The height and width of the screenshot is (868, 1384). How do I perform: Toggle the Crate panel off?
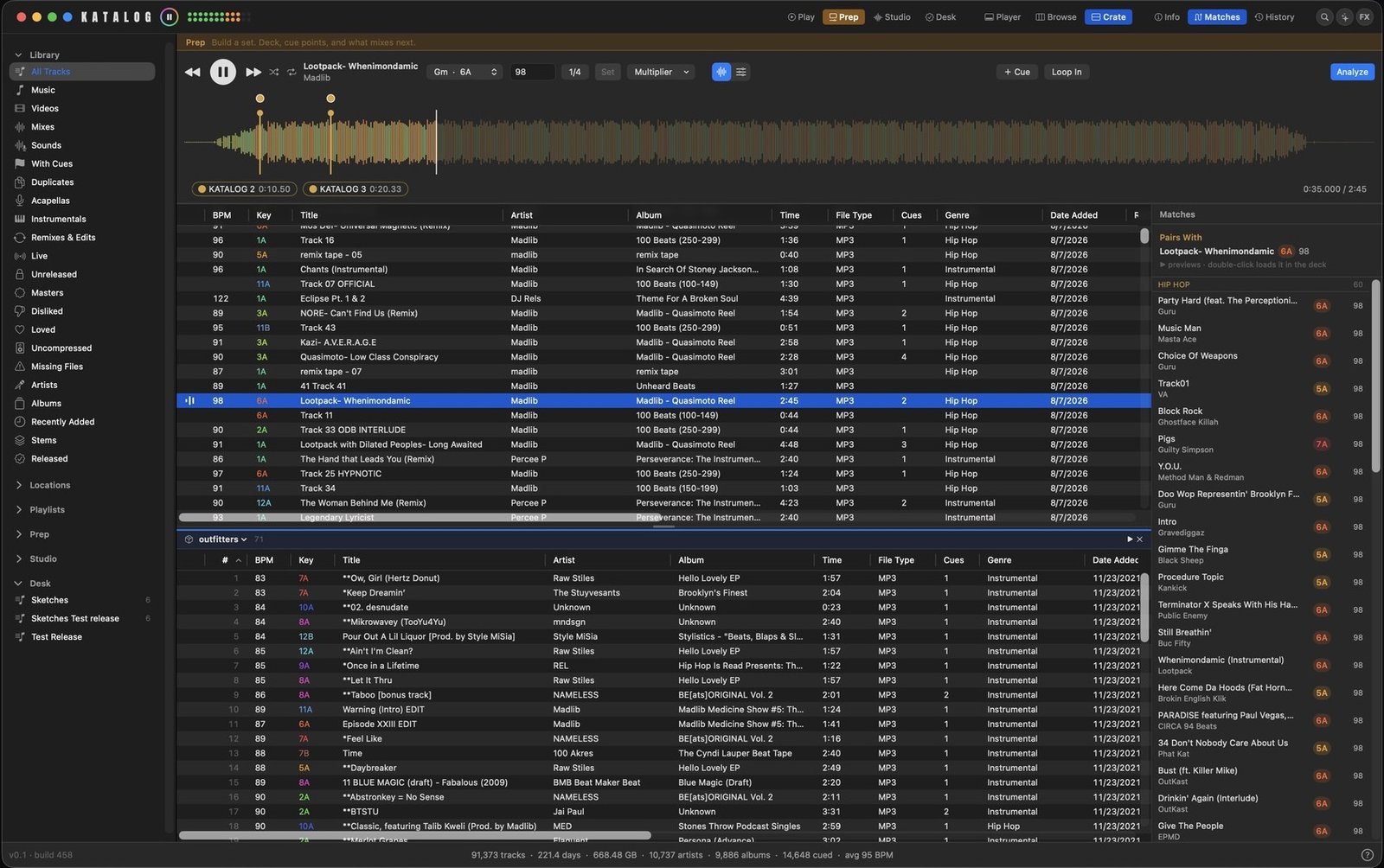click(1108, 16)
